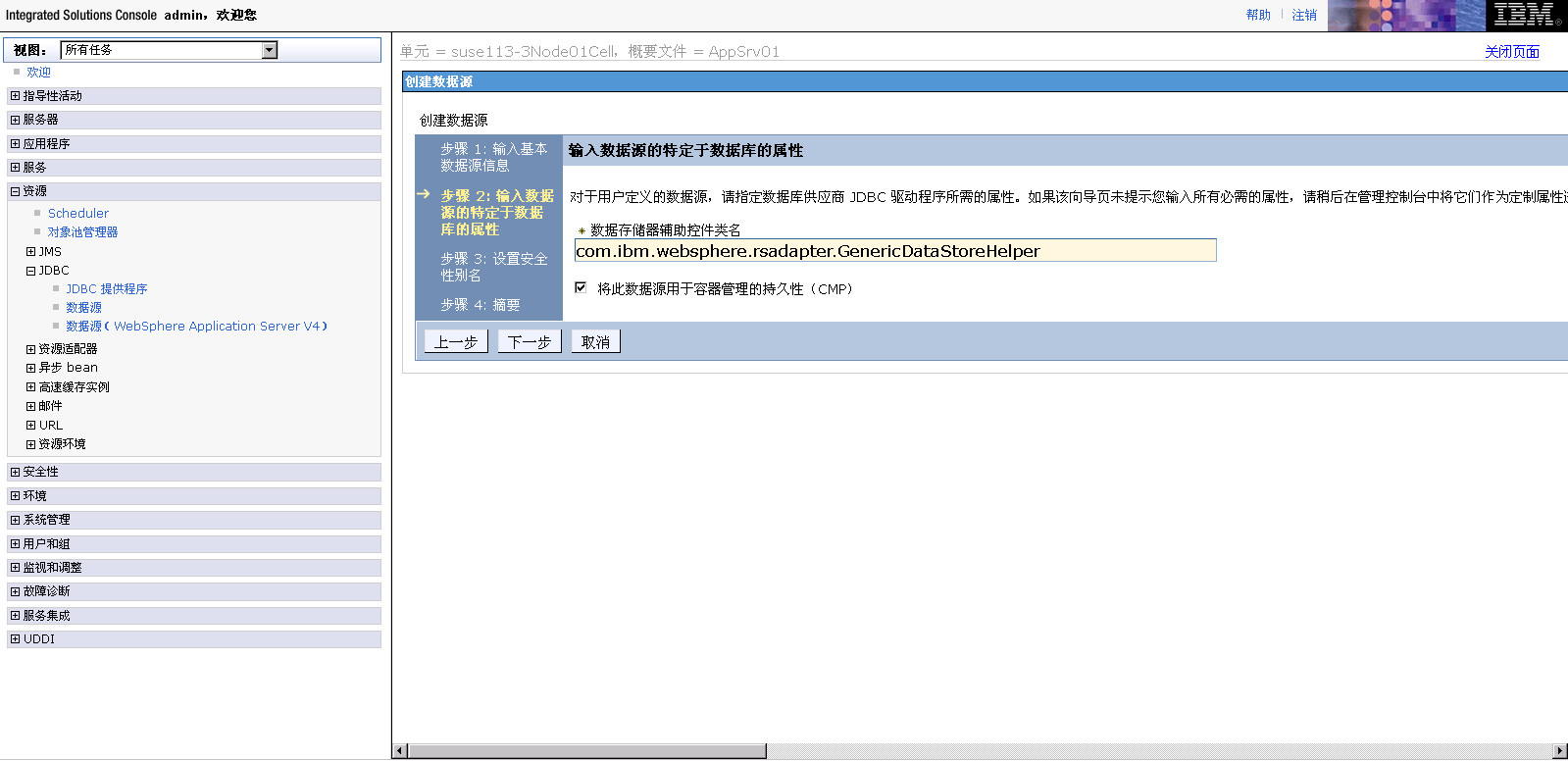Open 数据源 WebSphere Application Server V4 link

coord(196,327)
